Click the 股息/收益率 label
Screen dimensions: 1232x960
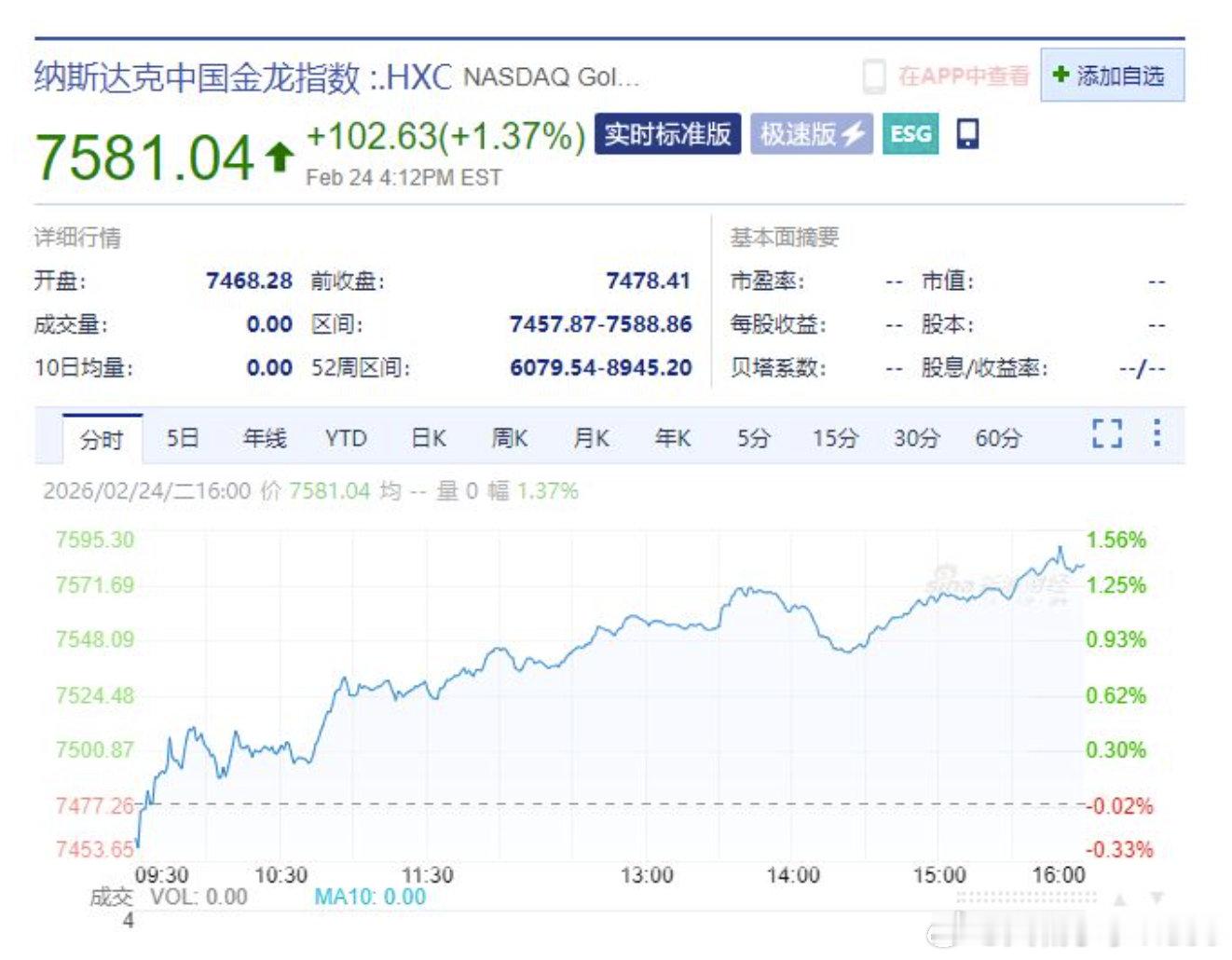tap(984, 368)
